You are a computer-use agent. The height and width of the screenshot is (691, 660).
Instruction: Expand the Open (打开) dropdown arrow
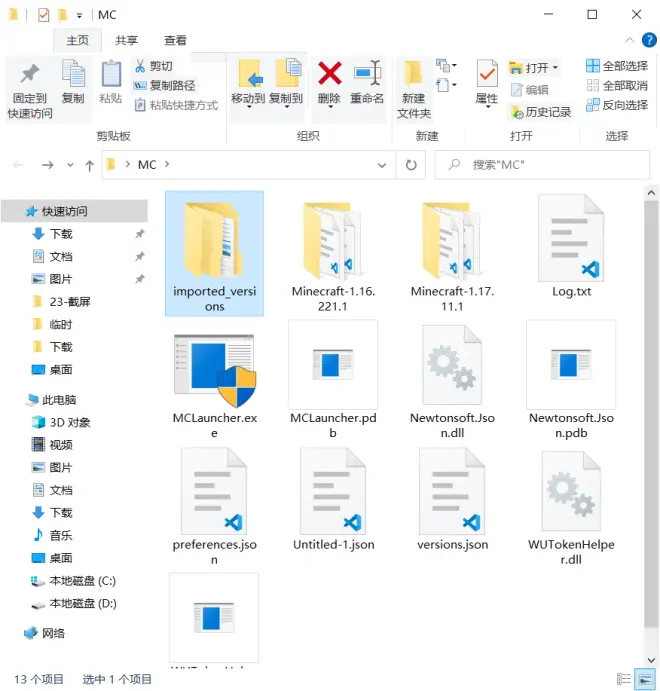(555, 67)
